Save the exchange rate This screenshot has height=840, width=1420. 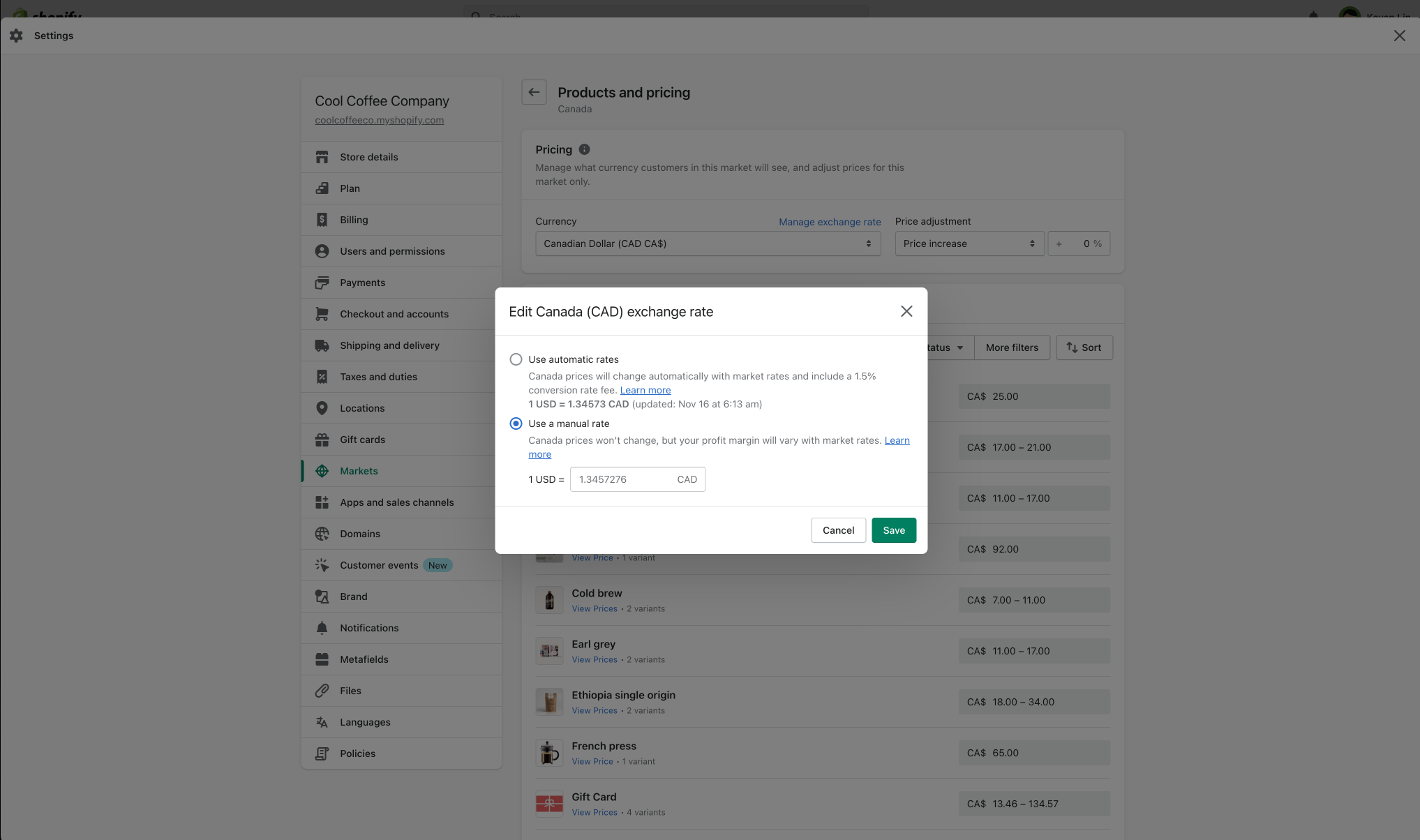point(893,530)
